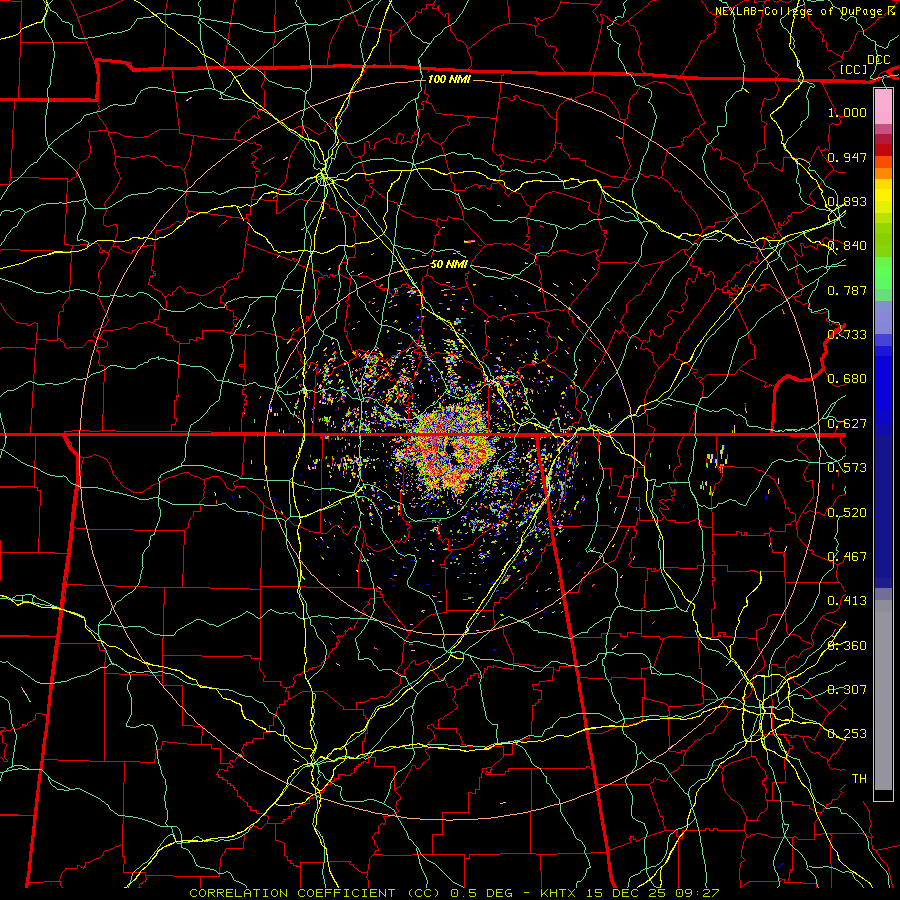Viewport: 900px width, 900px height.
Task: Click the 15 DEC 25 date in footer
Action: (x=624, y=893)
